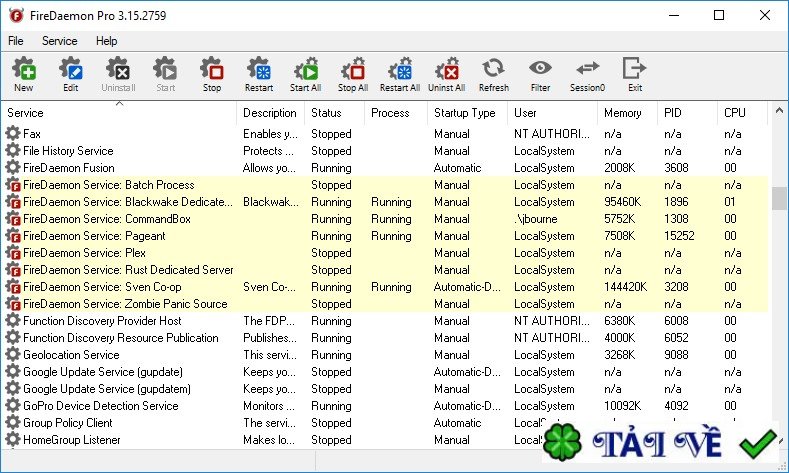This screenshot has height=473, width=789.
Task: Open the File menu
Action: (x=16, y=41)
